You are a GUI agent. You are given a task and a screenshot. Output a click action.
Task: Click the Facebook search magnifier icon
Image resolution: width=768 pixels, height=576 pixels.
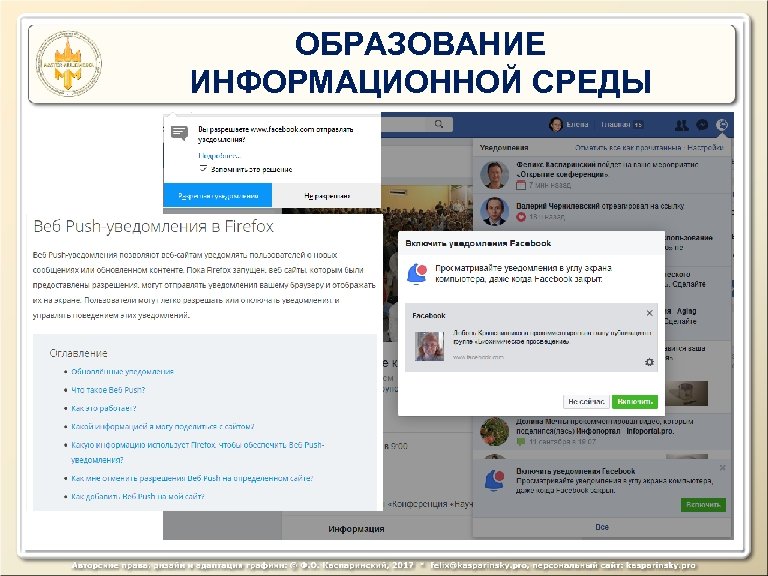coord(439,124)
